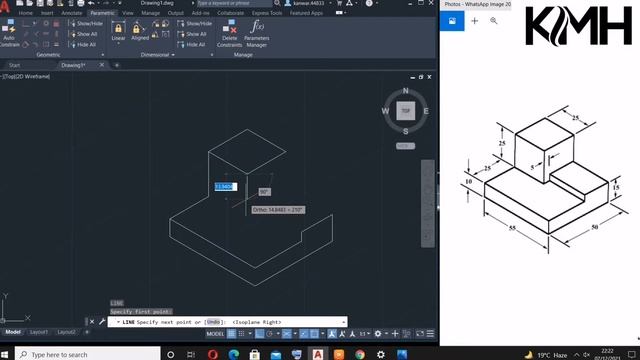Click the Task View icon on taskbar
The height and width of the screenshot is (360, 640).
[x=191, y=354]
